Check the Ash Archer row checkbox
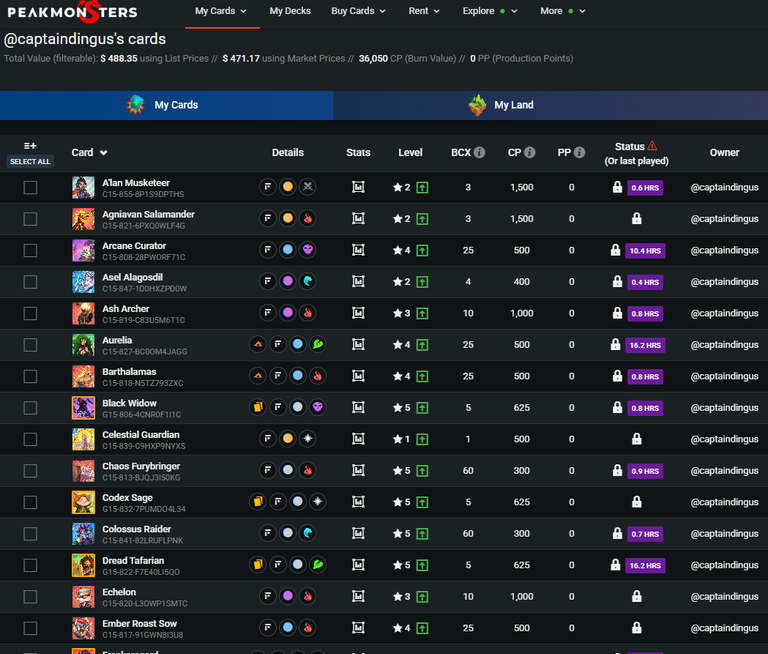The image size is (768, 654). (x=30, y=314)
